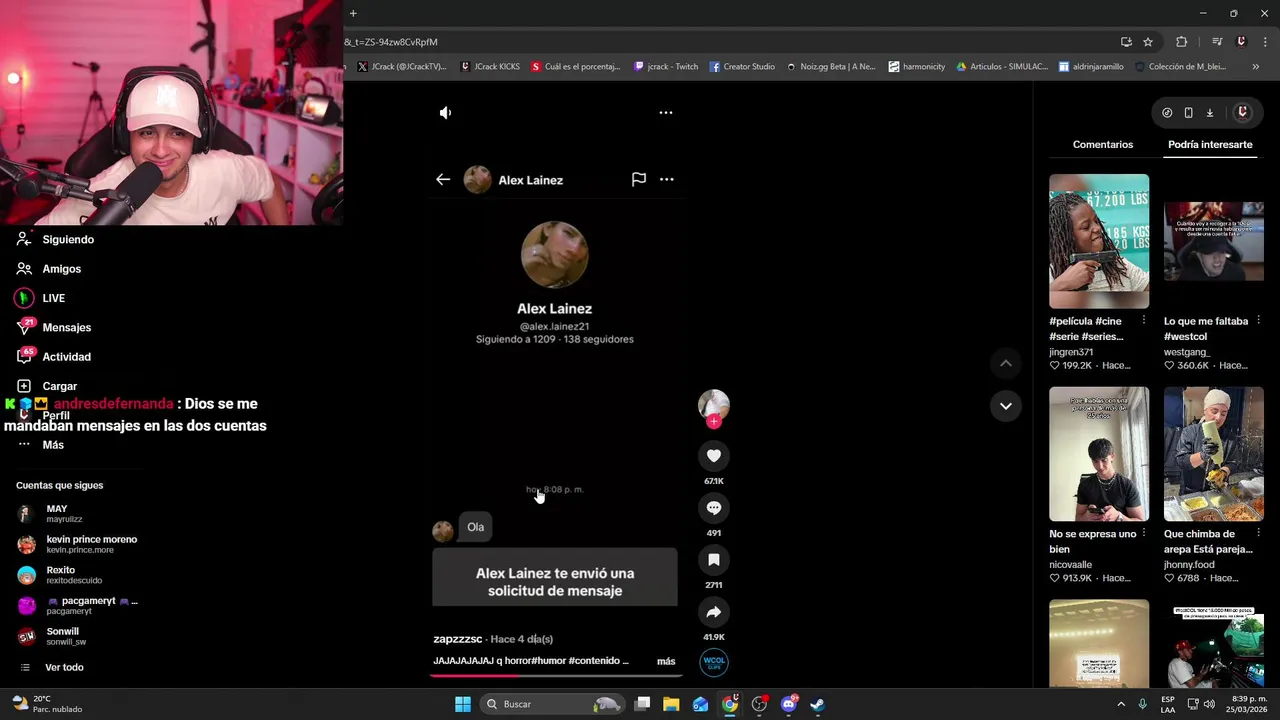1280x720 pixels.
Task: Save video with bookmark icon
Action: point(714,560)
